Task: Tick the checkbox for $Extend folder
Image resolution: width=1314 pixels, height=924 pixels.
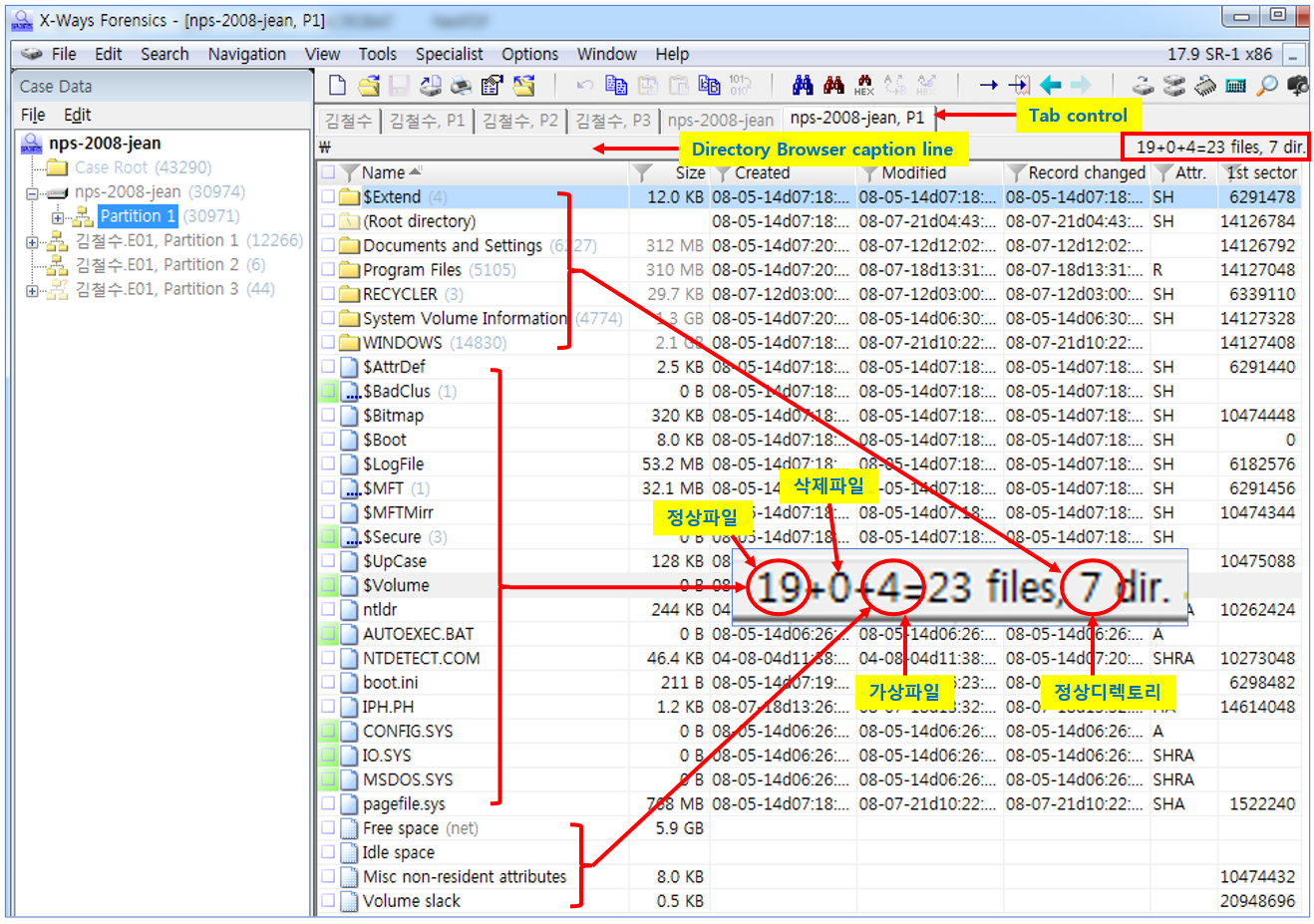Action: [327, 196]
